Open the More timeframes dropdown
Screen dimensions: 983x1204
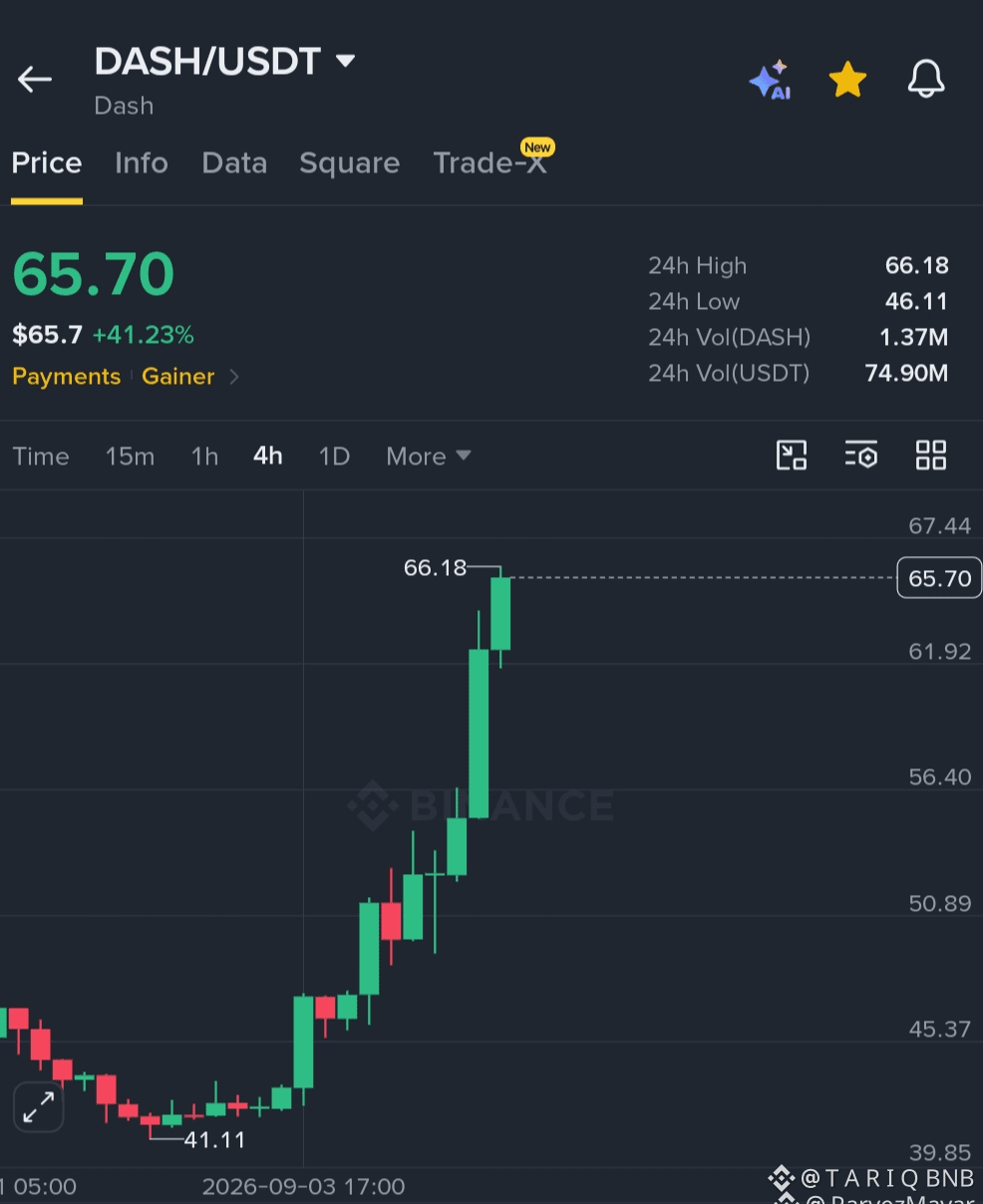pos(429,456)
